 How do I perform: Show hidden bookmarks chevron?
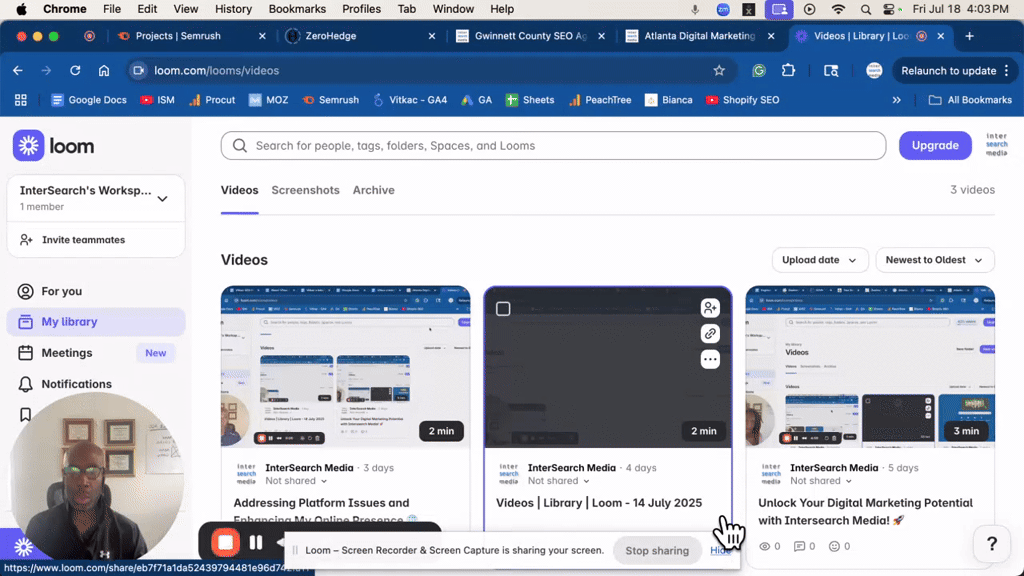pyautogui.click(x=897, y=100)
